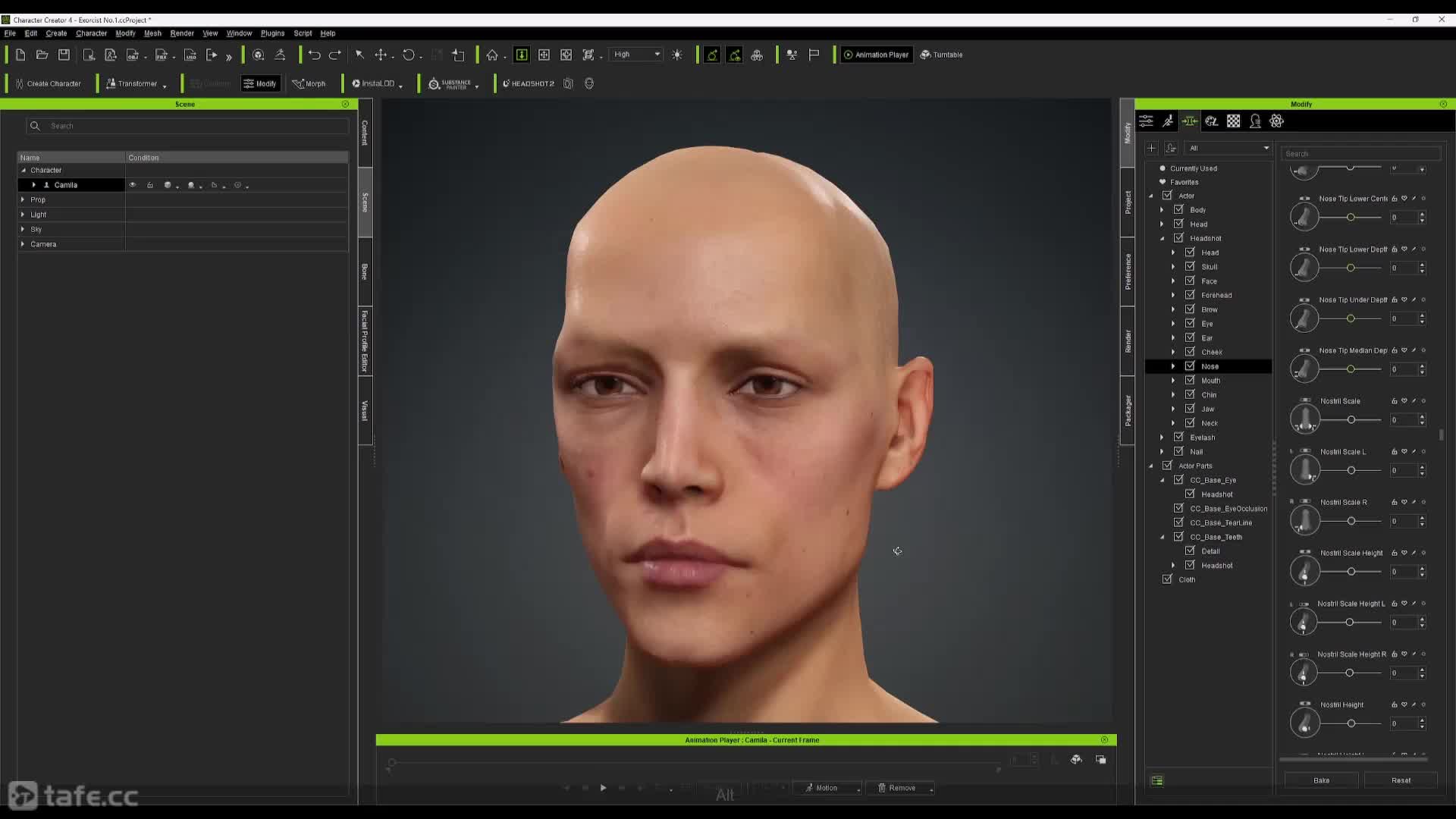Viewport: 1456px width, 819px height.
Task: Click the lock icon on Nostril Scale slider
Action: coord(1394,401)
